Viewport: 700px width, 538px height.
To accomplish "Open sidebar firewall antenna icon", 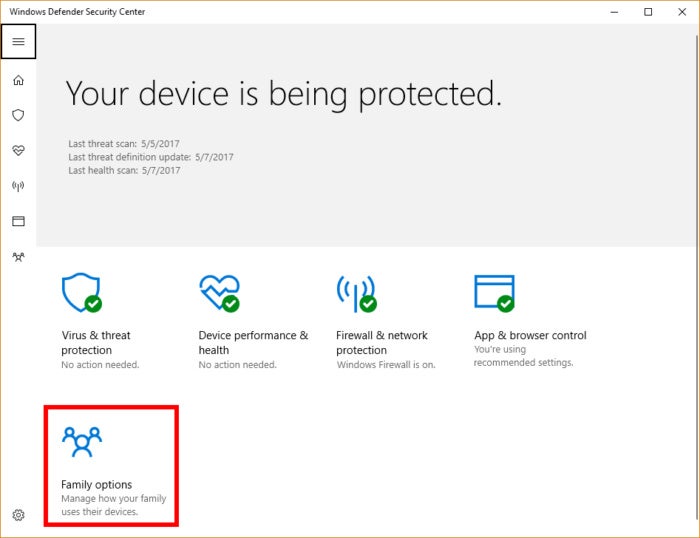I will point(18,186).
